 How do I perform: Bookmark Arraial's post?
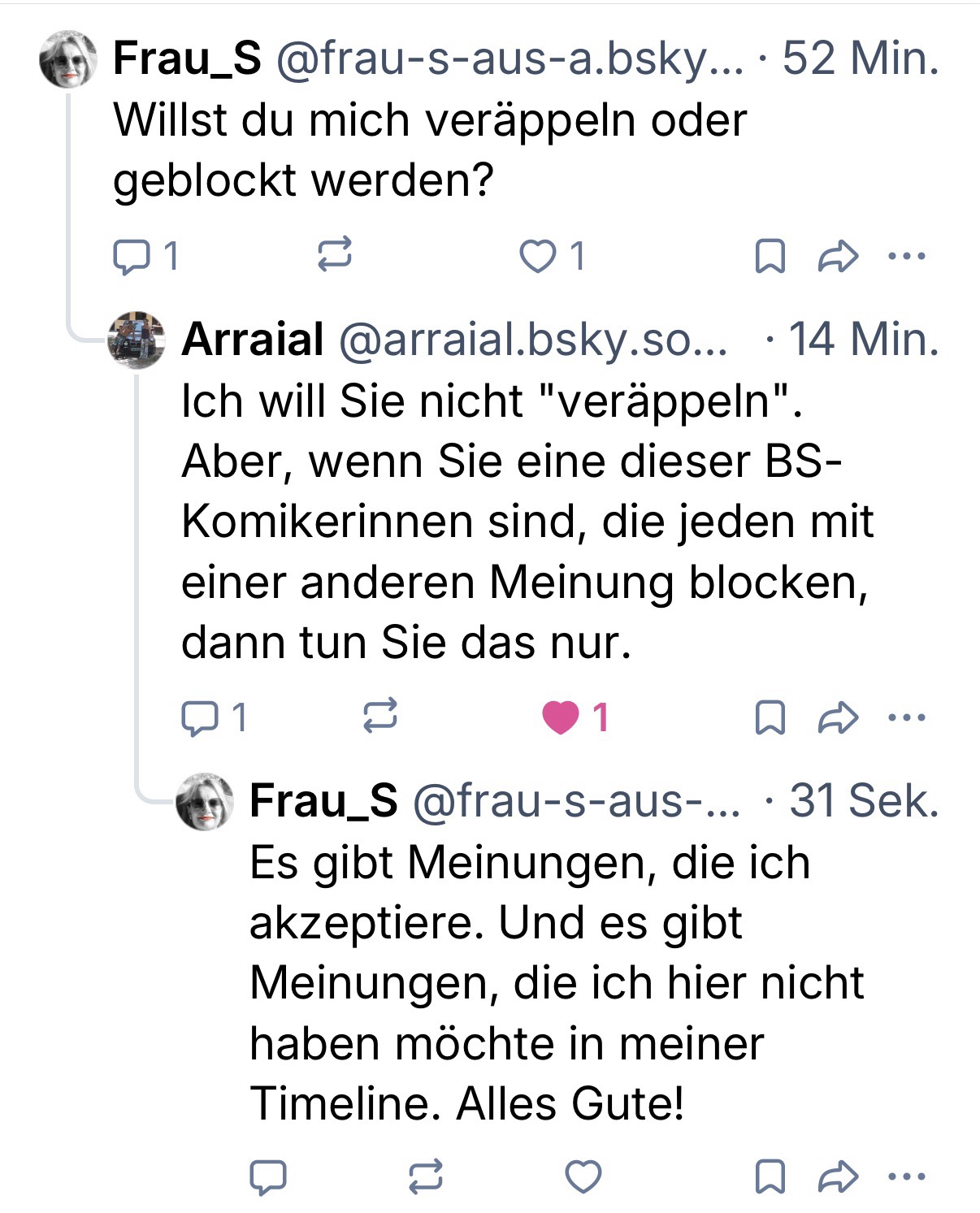[770, 717]
